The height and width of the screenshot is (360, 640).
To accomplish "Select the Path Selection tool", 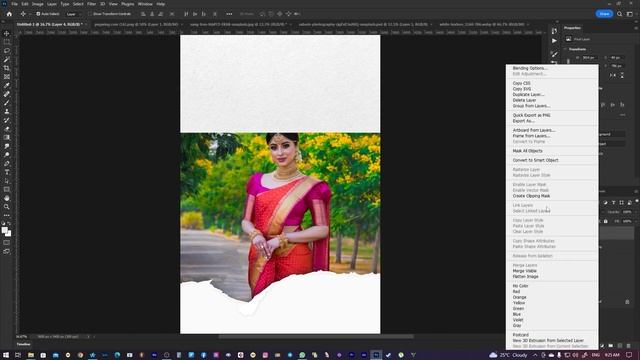I will (x=7, y=181).
